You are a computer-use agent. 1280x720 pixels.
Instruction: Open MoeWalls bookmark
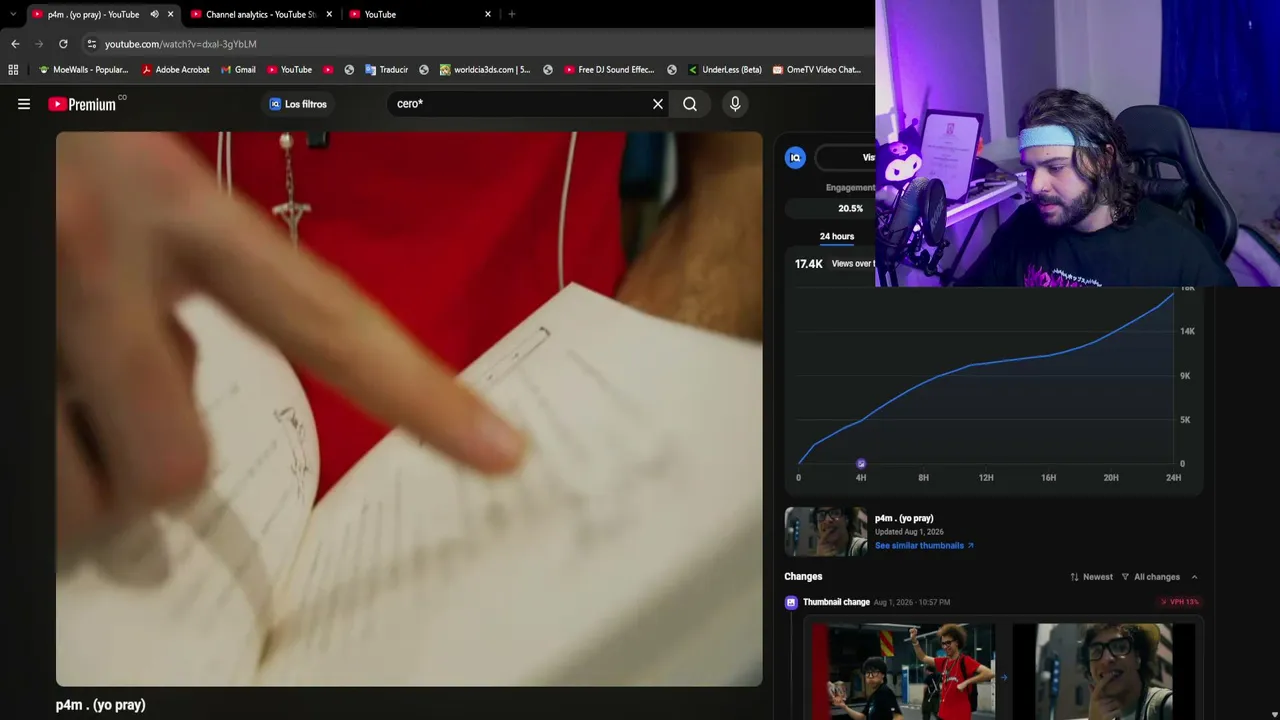tap(83, 70)
